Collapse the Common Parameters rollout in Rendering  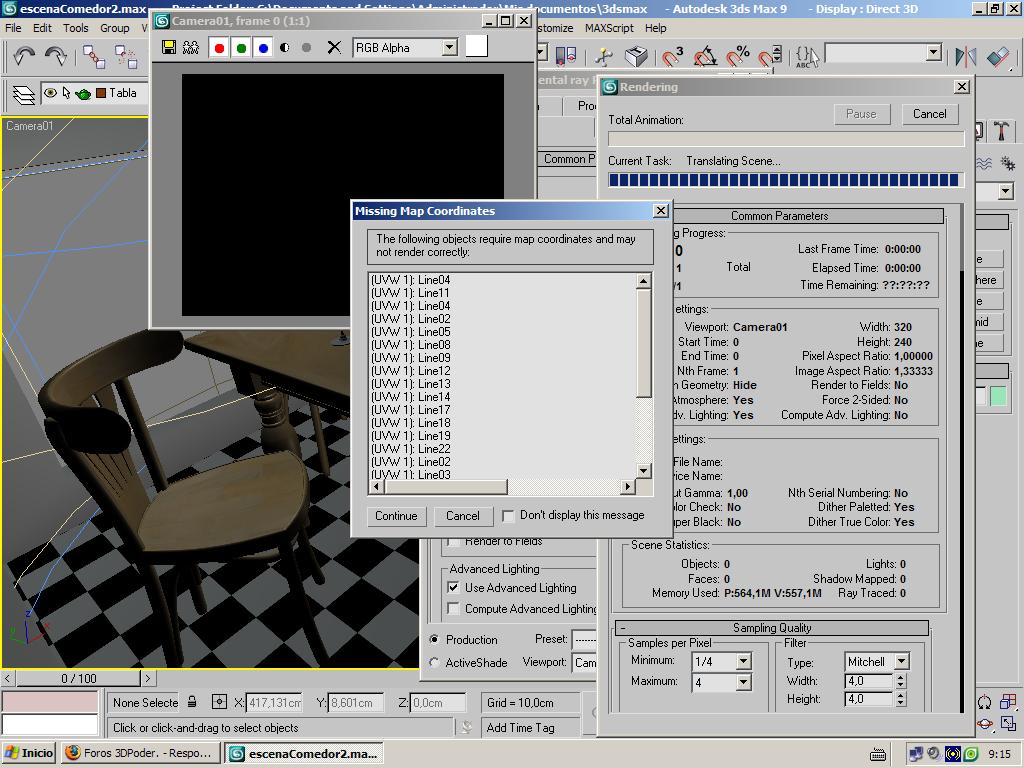(806, 216)
